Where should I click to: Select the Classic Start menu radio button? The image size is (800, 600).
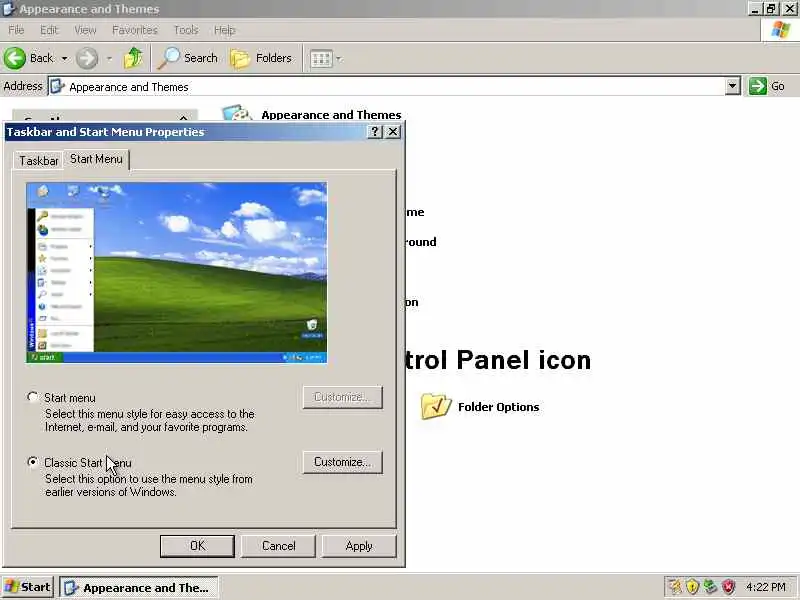(33, 462)
